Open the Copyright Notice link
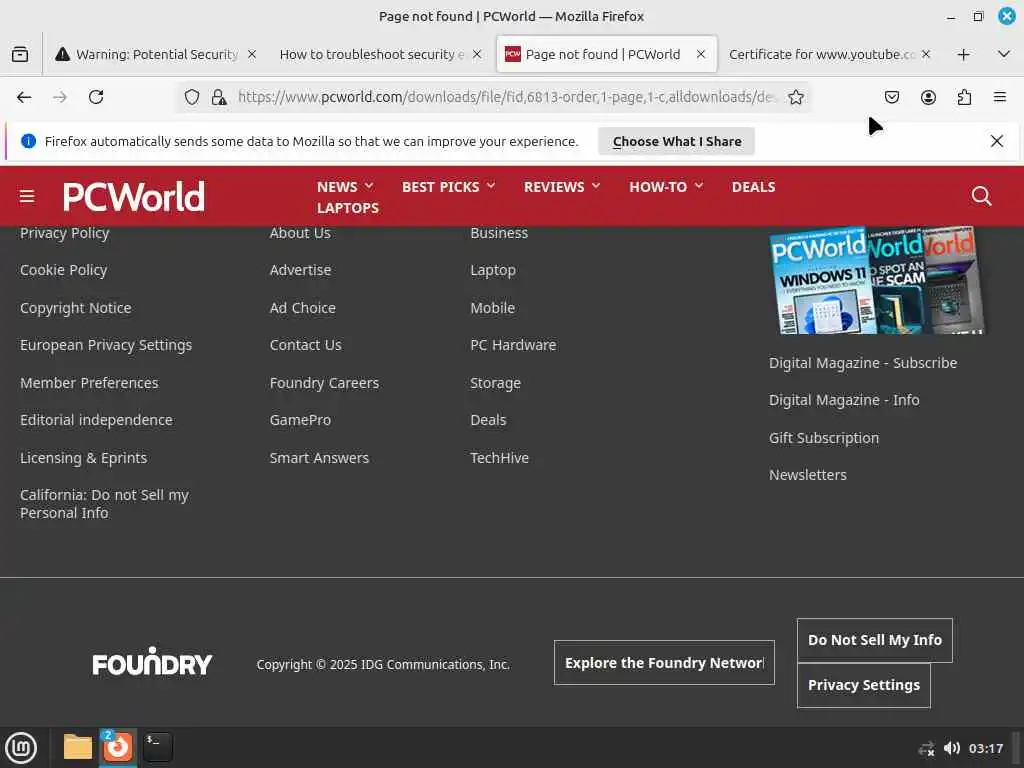This screenshot has width=1024, height=768. [x=76, y=308]
